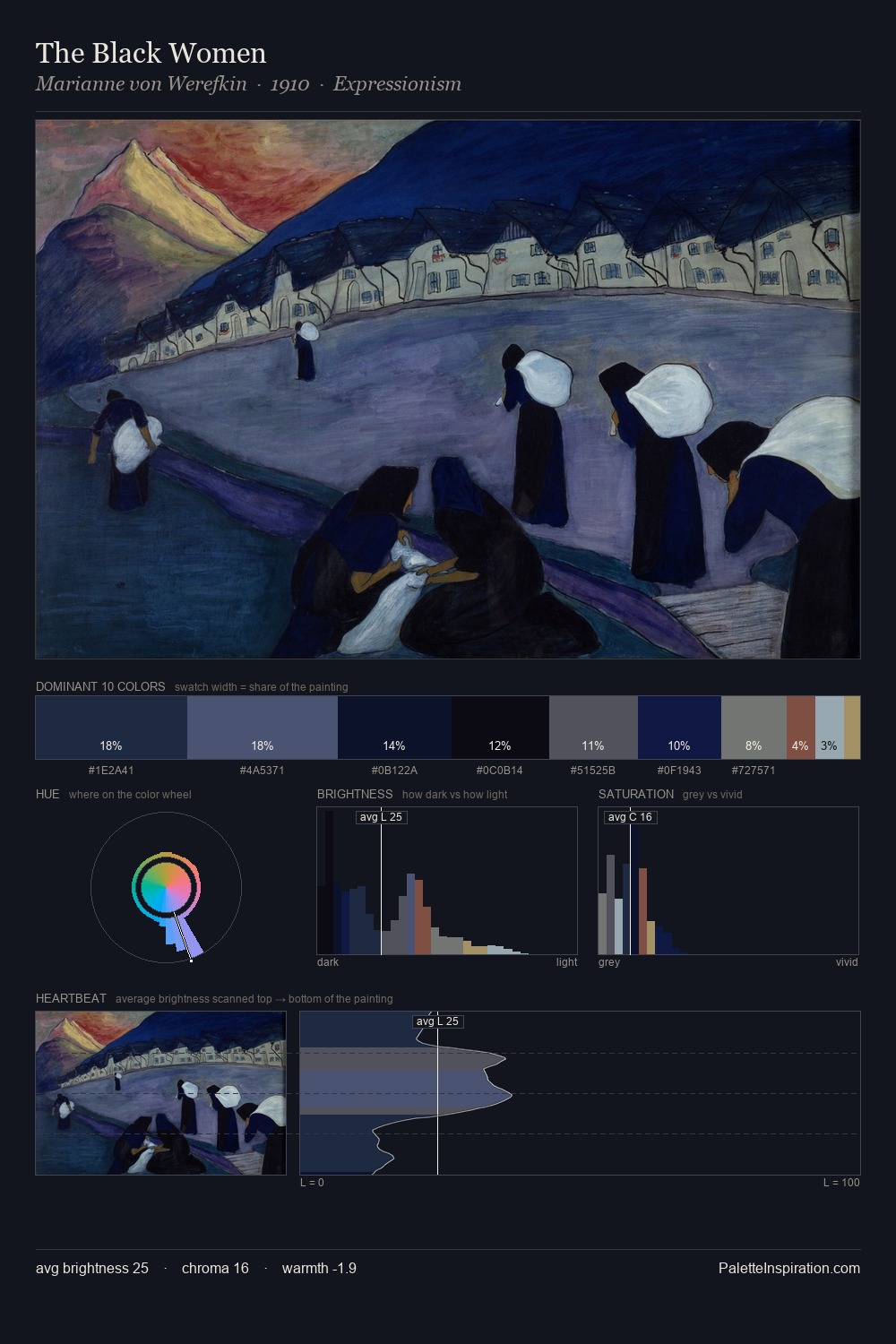The height and width of the screenshot is (1344, 896).
Task: Click the 'grey' saturation axis label
Action: coord(609,961)
